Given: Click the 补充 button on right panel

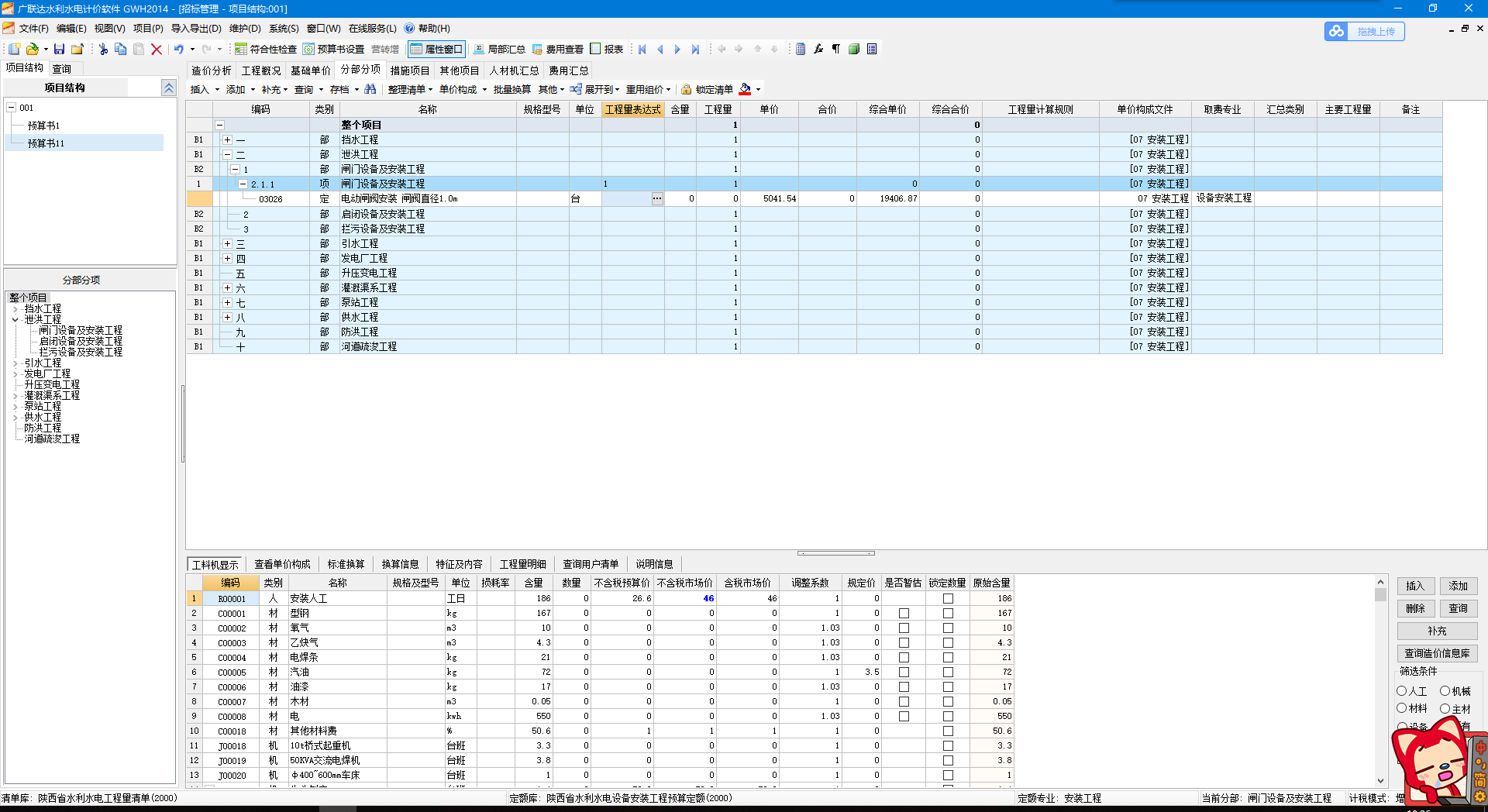Looking at the screenshot, I should click(1438, 631).
